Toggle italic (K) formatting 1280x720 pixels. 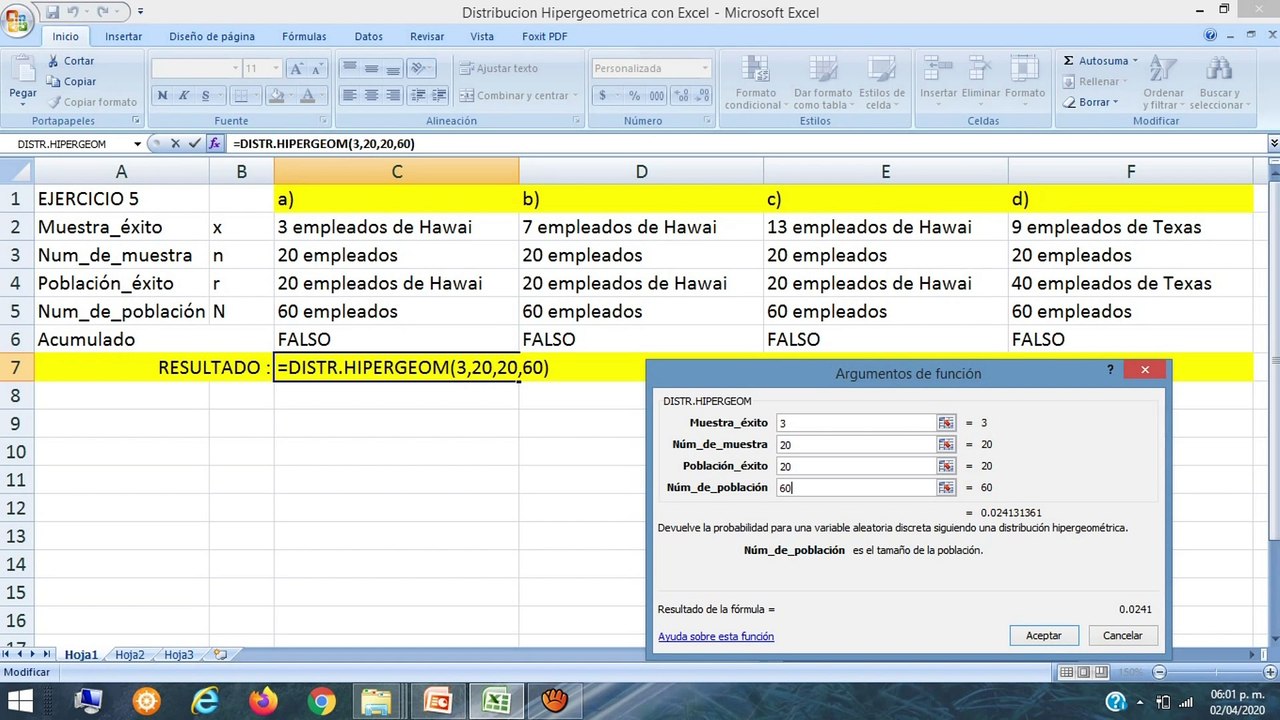tap(184, 96)
